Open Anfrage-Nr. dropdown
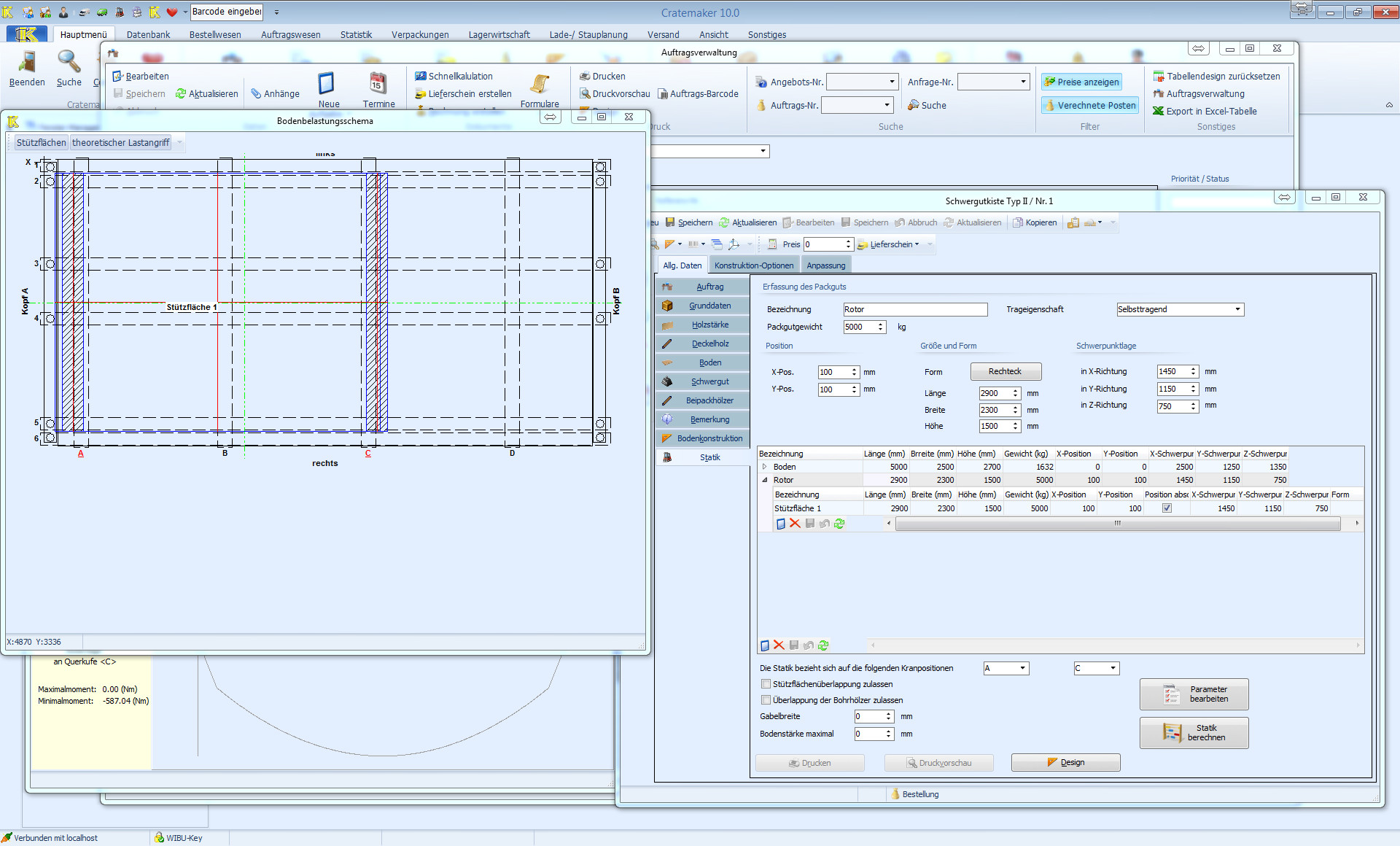This screenshot has height=846, width=1400. pos(1023,82)
